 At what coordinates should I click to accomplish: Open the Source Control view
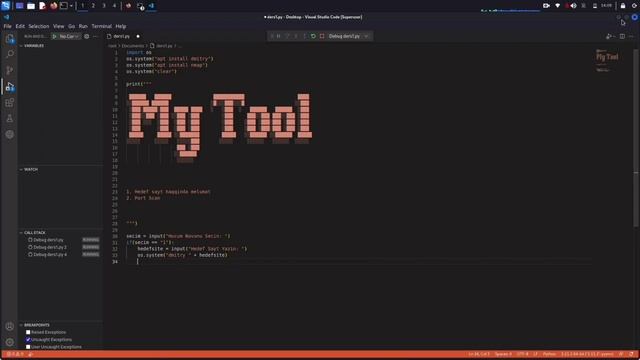click(x=10, y=70)
